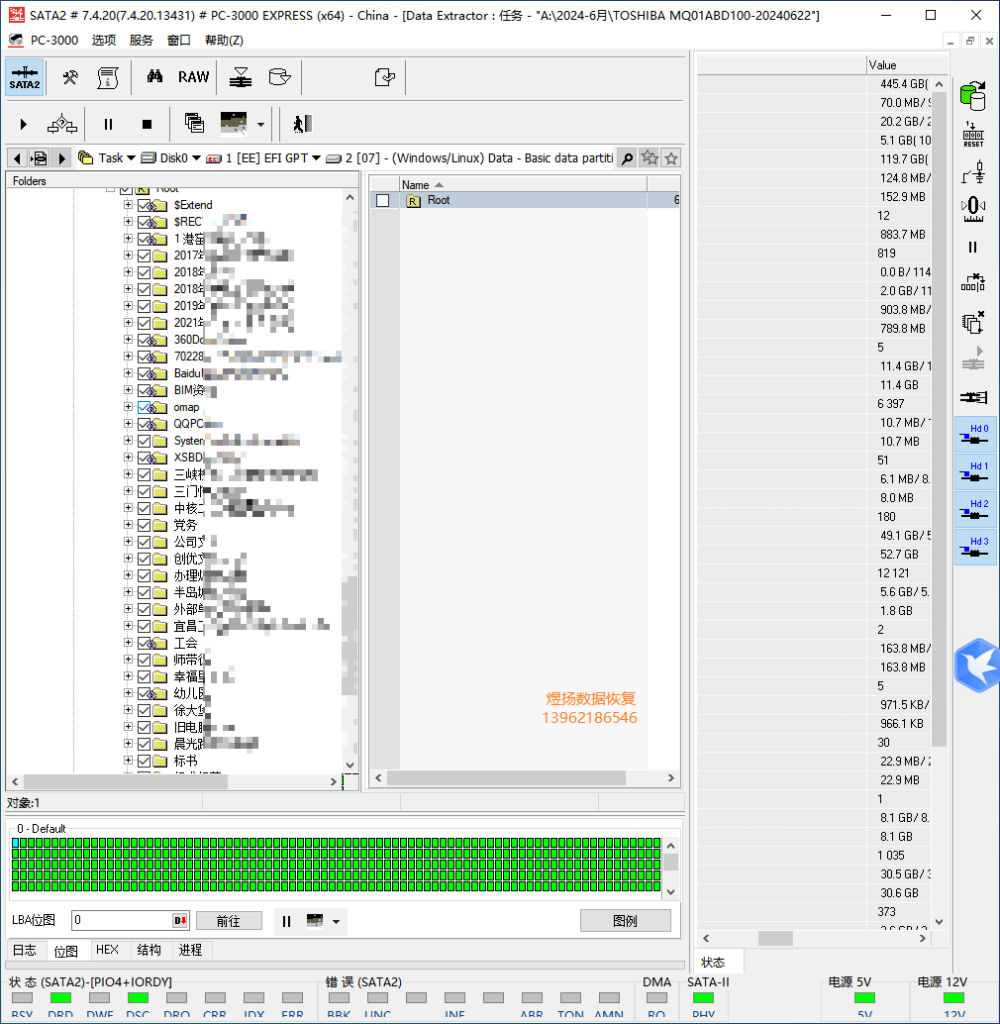1000x1024 pixels.
Task: Start RAW recovery mode
Action: click(193, 77)
